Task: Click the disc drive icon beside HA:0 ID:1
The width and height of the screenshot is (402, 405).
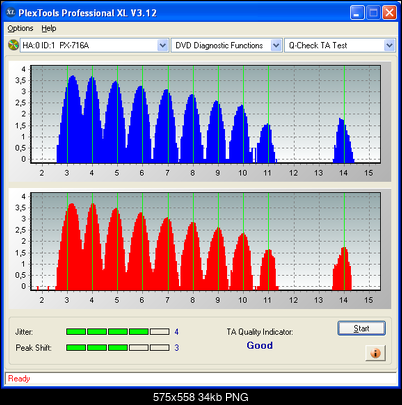Action: point(13,45)
